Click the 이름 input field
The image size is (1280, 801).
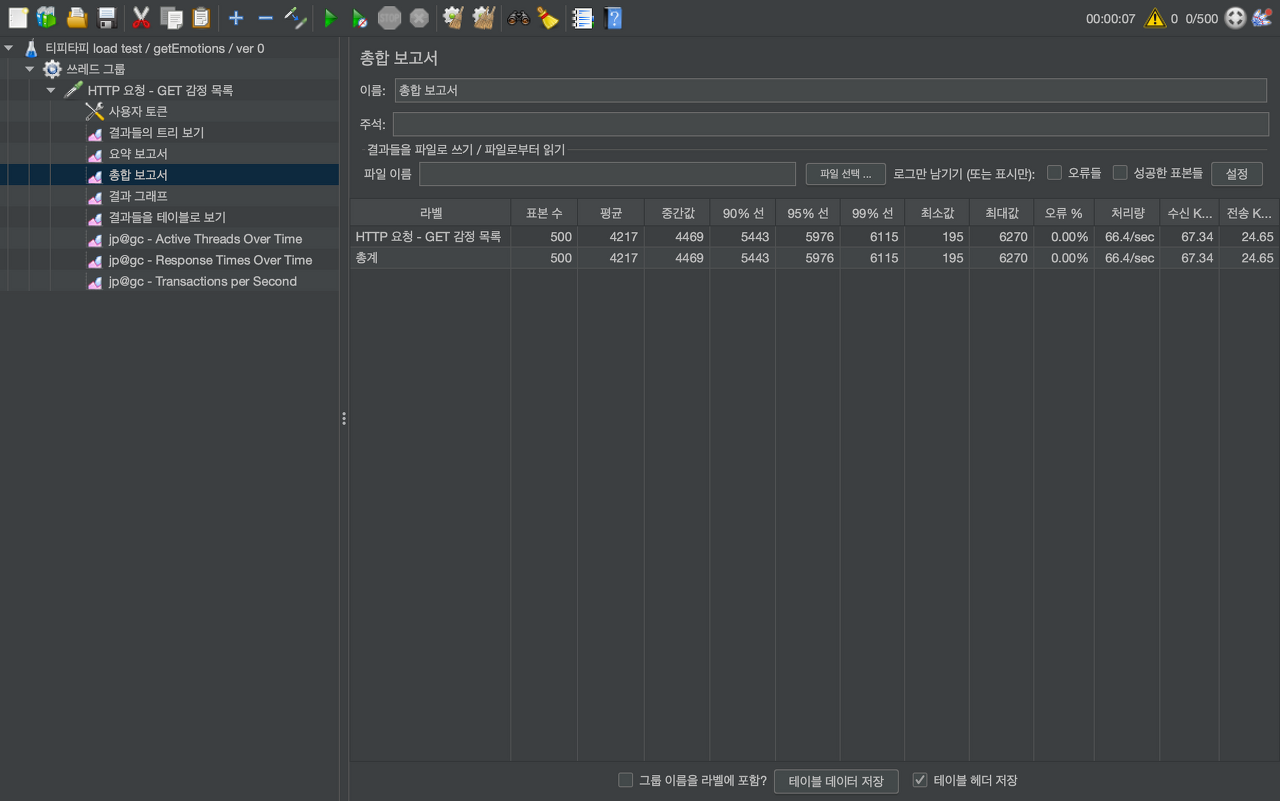832,90
